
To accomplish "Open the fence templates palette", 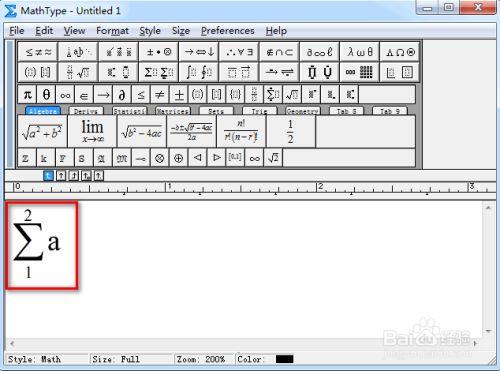I will 38,72.
